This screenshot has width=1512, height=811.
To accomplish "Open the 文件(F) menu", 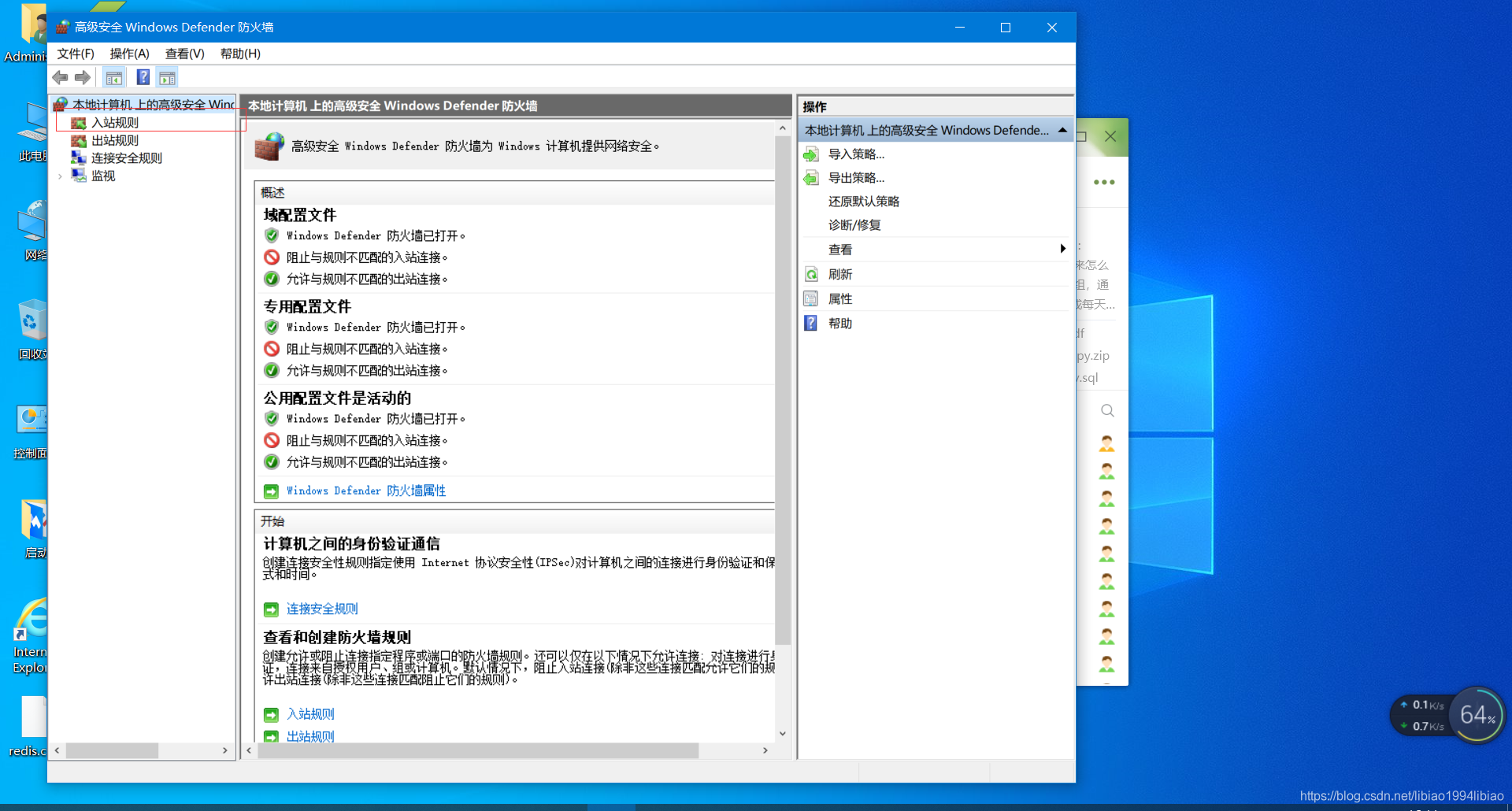I will 76,54.
